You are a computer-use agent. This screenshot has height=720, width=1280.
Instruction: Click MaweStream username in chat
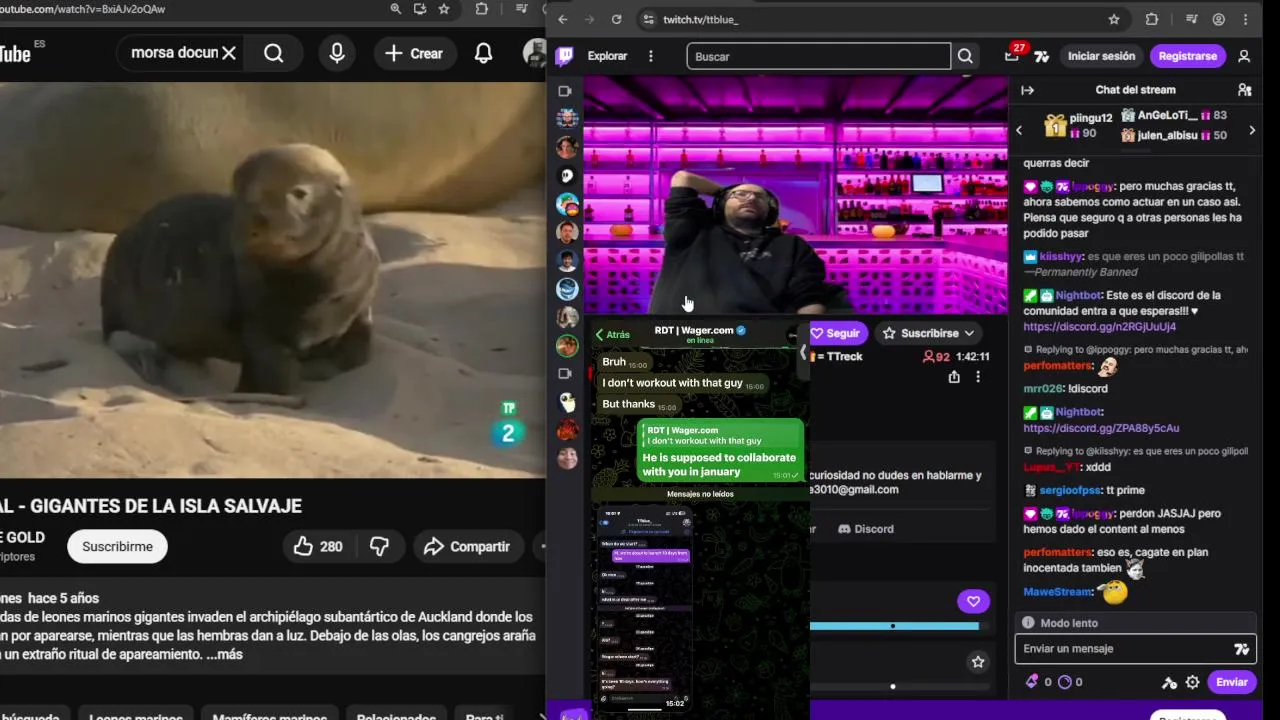coord(1057,592)
